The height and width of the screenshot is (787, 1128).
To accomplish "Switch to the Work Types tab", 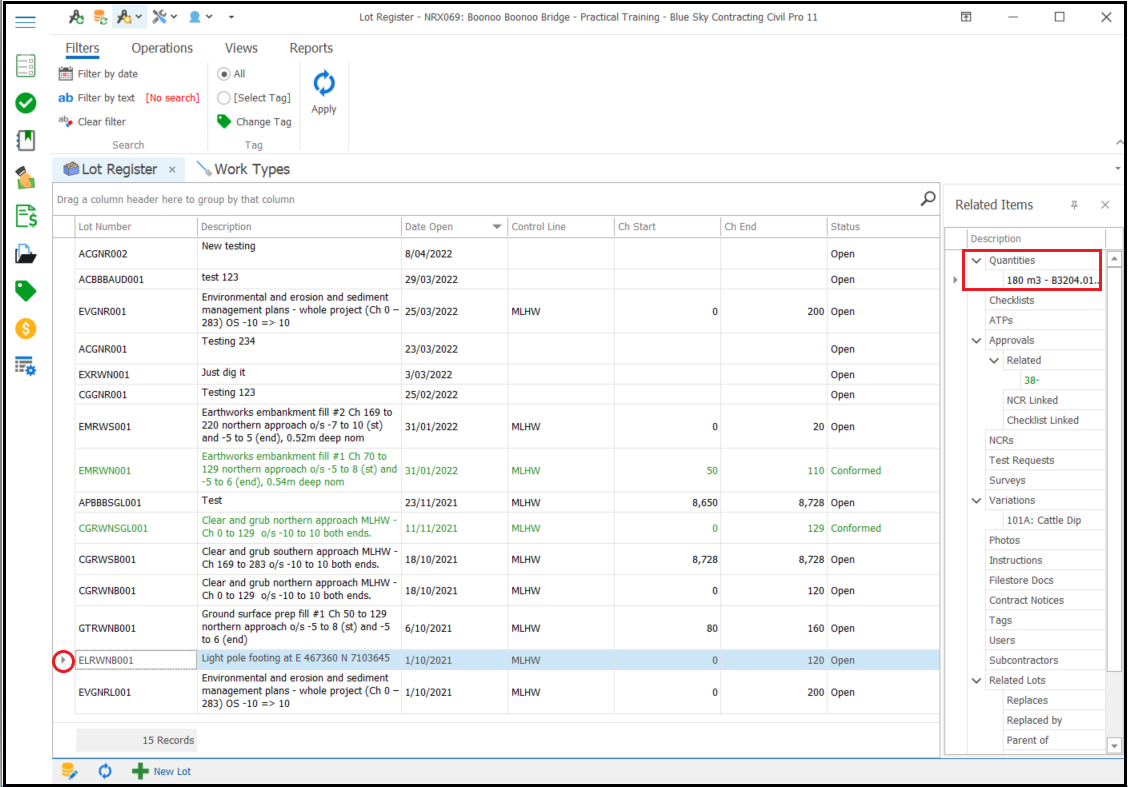I will click(243, 170).
